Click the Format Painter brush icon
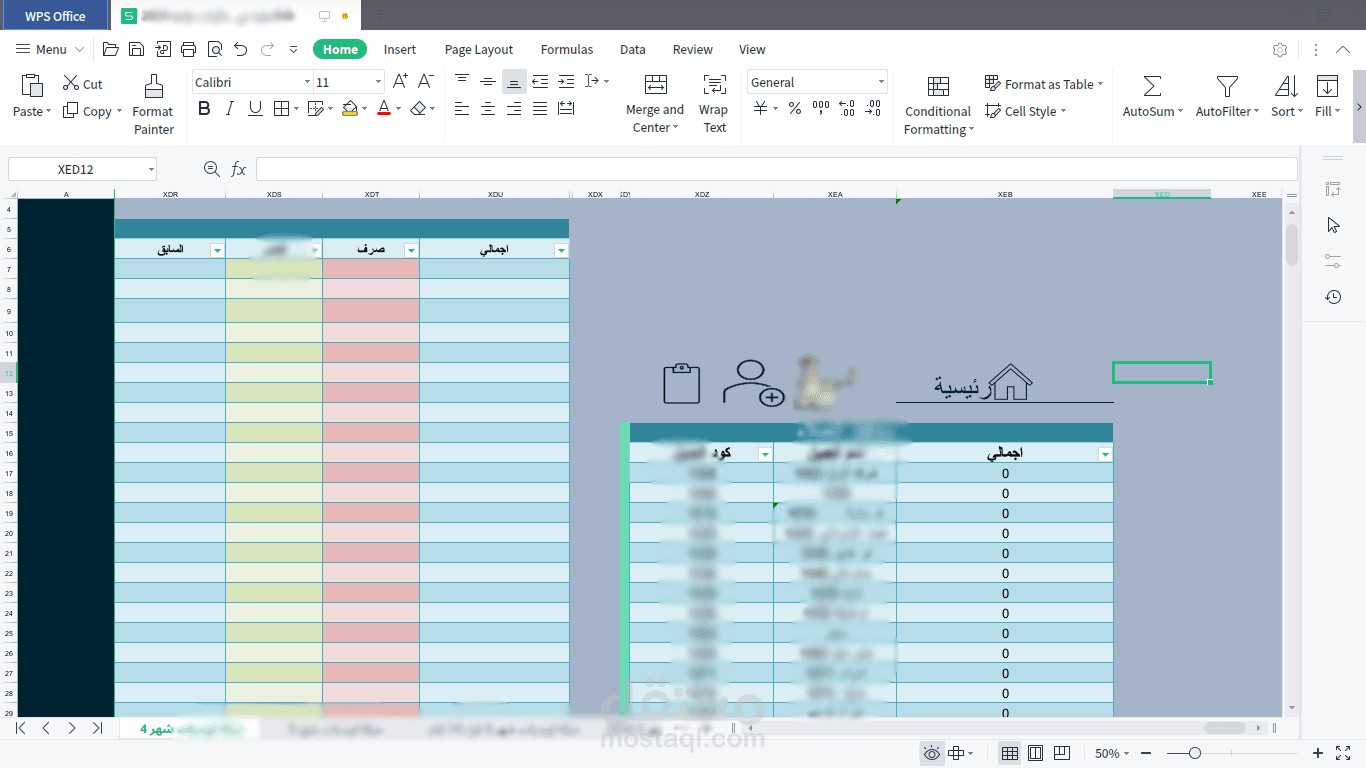Viewport: 1366px width, 768px height. click(x=153, y=86)
